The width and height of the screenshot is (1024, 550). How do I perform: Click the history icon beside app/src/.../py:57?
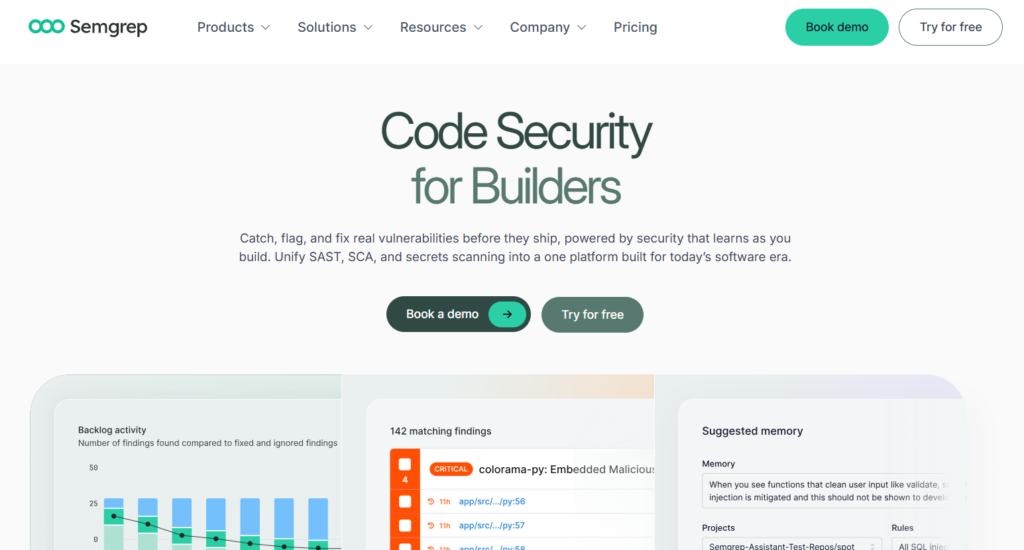pyautogui.click(x=431, y=525)
